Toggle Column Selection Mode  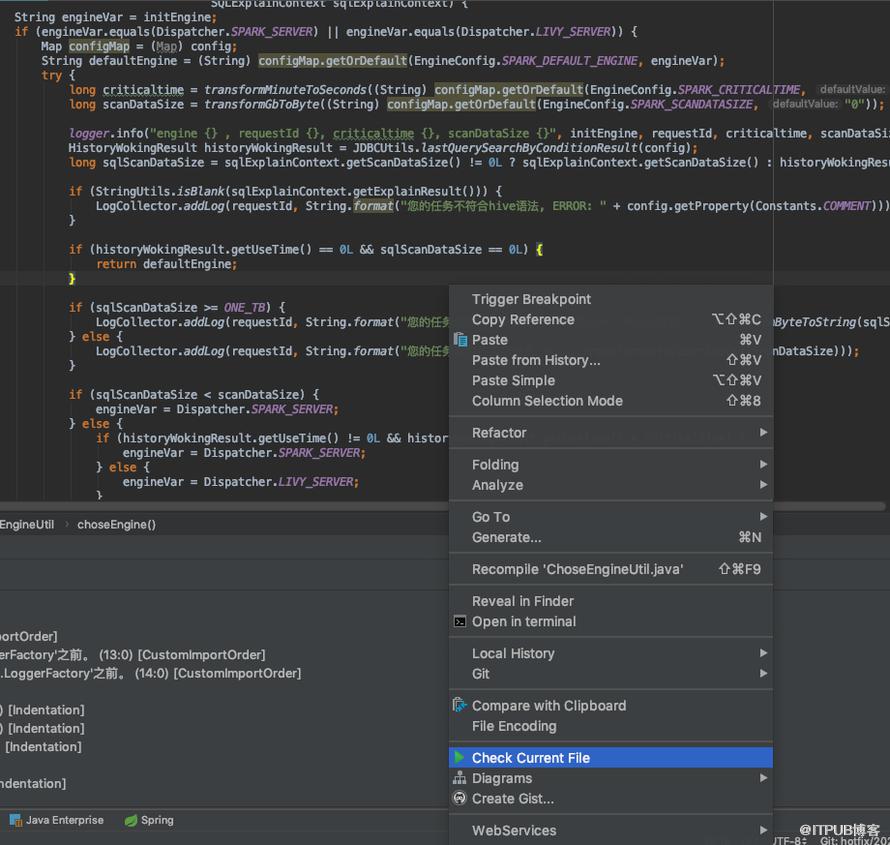coord(547,401)
